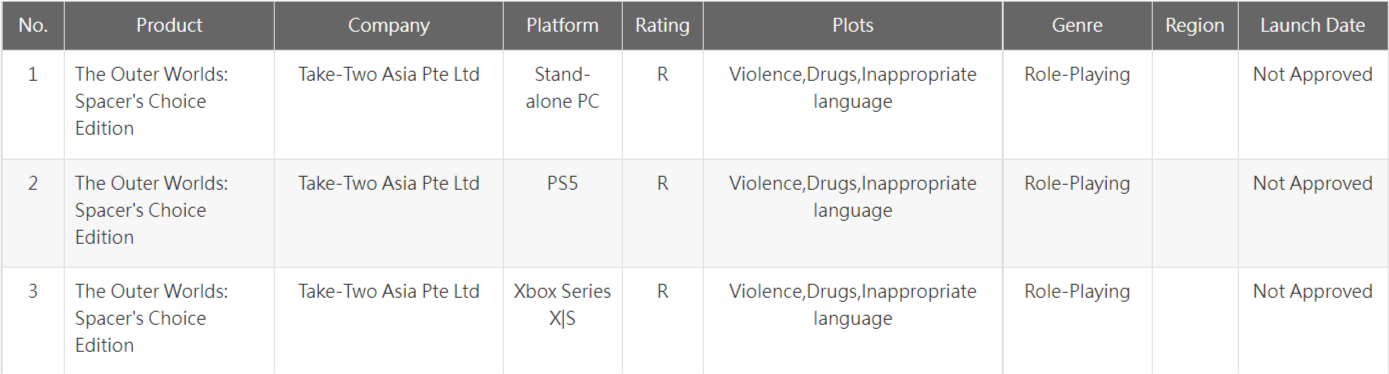This screenshot has height=374, width=1389.
Task: Open the product title in row 1
Action: tap(151, 101)
